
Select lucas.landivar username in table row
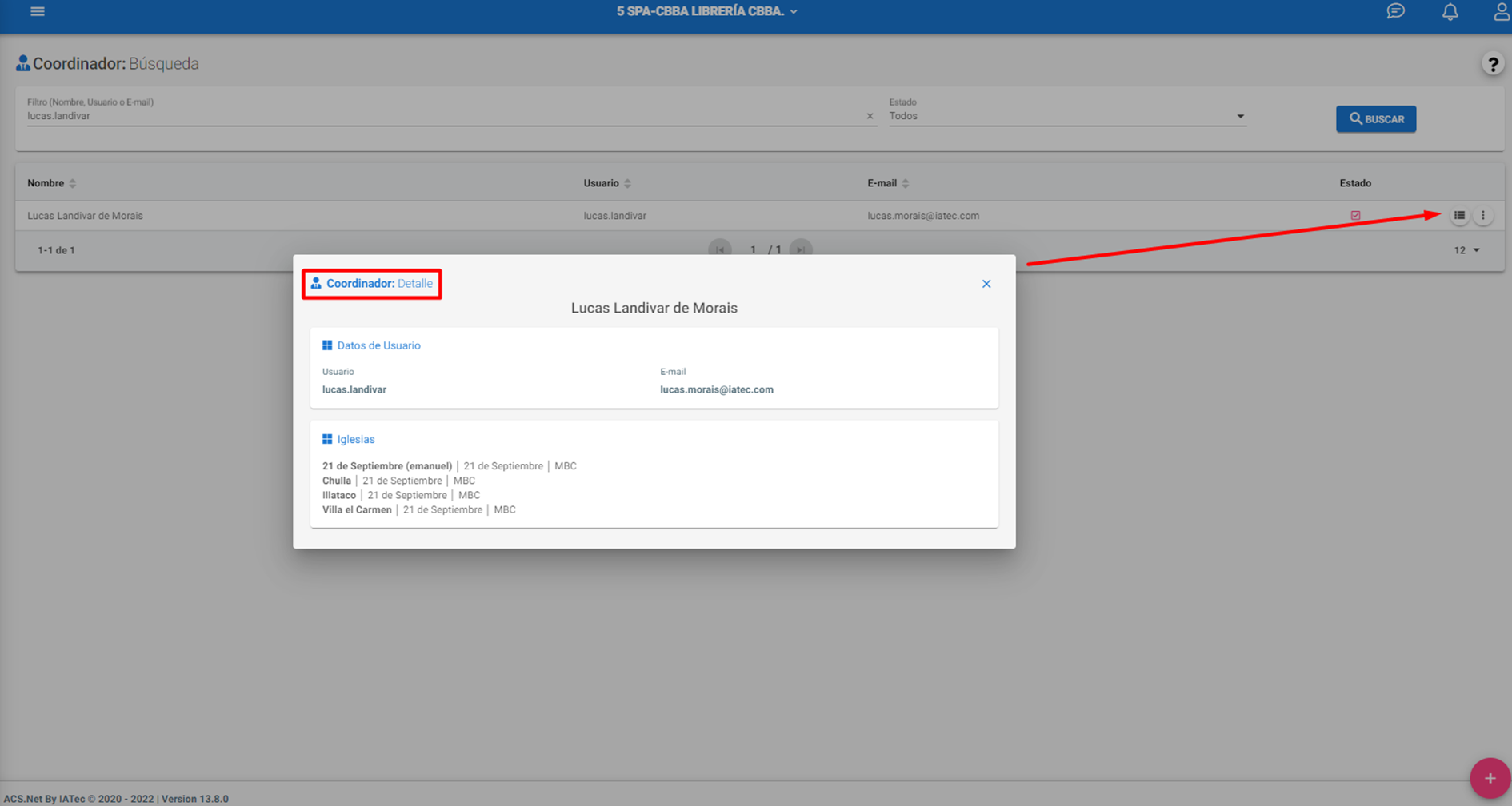click(614, 216)
